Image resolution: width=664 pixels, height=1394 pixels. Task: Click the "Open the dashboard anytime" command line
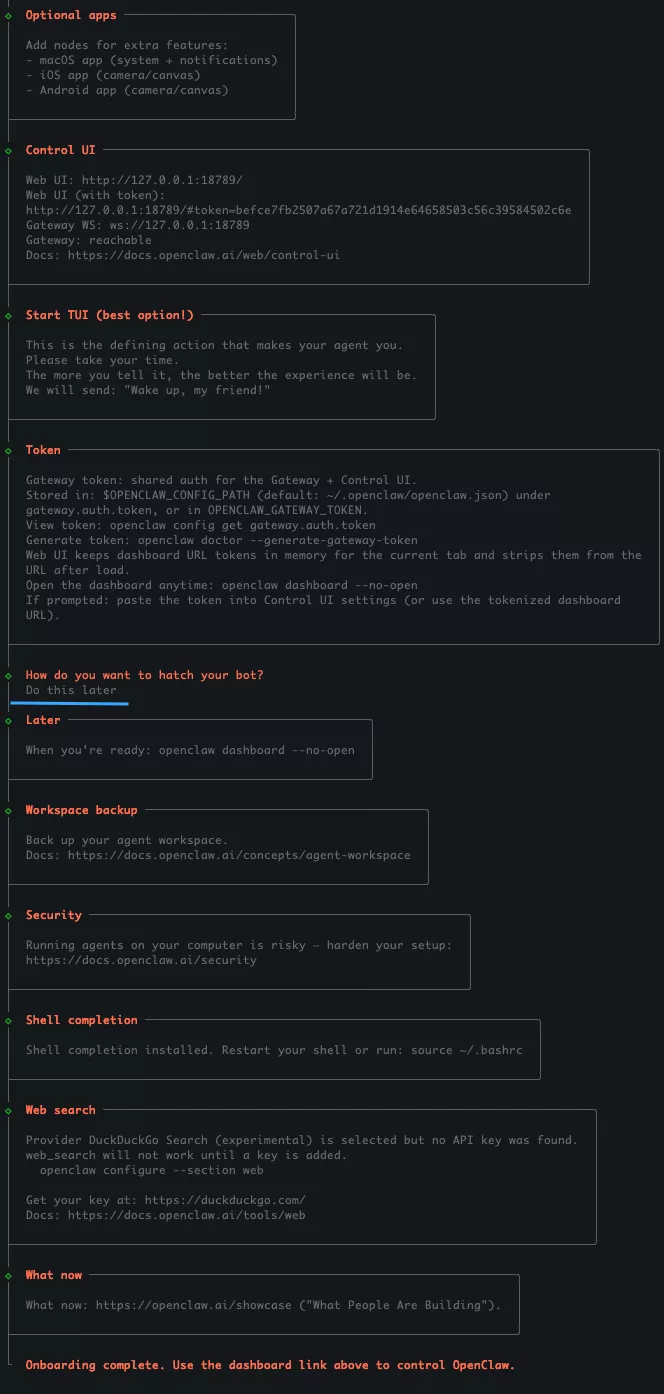[222, 585]
